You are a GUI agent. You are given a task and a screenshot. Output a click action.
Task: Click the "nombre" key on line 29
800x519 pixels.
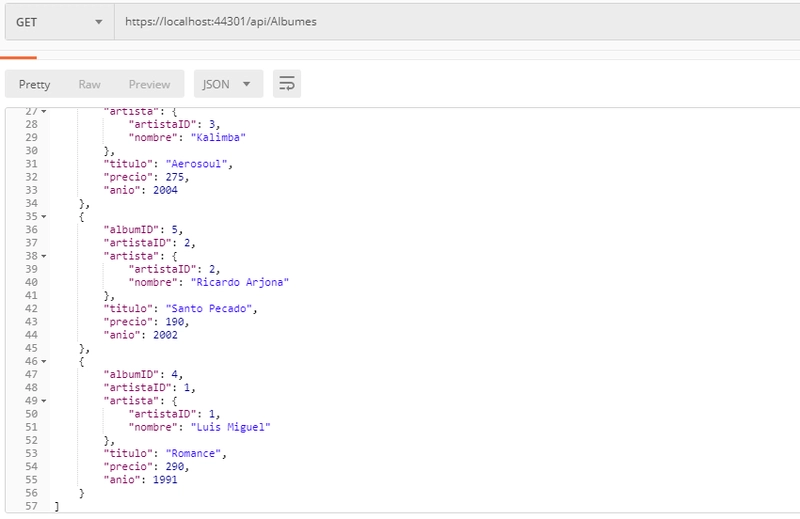tap(153, 137)
